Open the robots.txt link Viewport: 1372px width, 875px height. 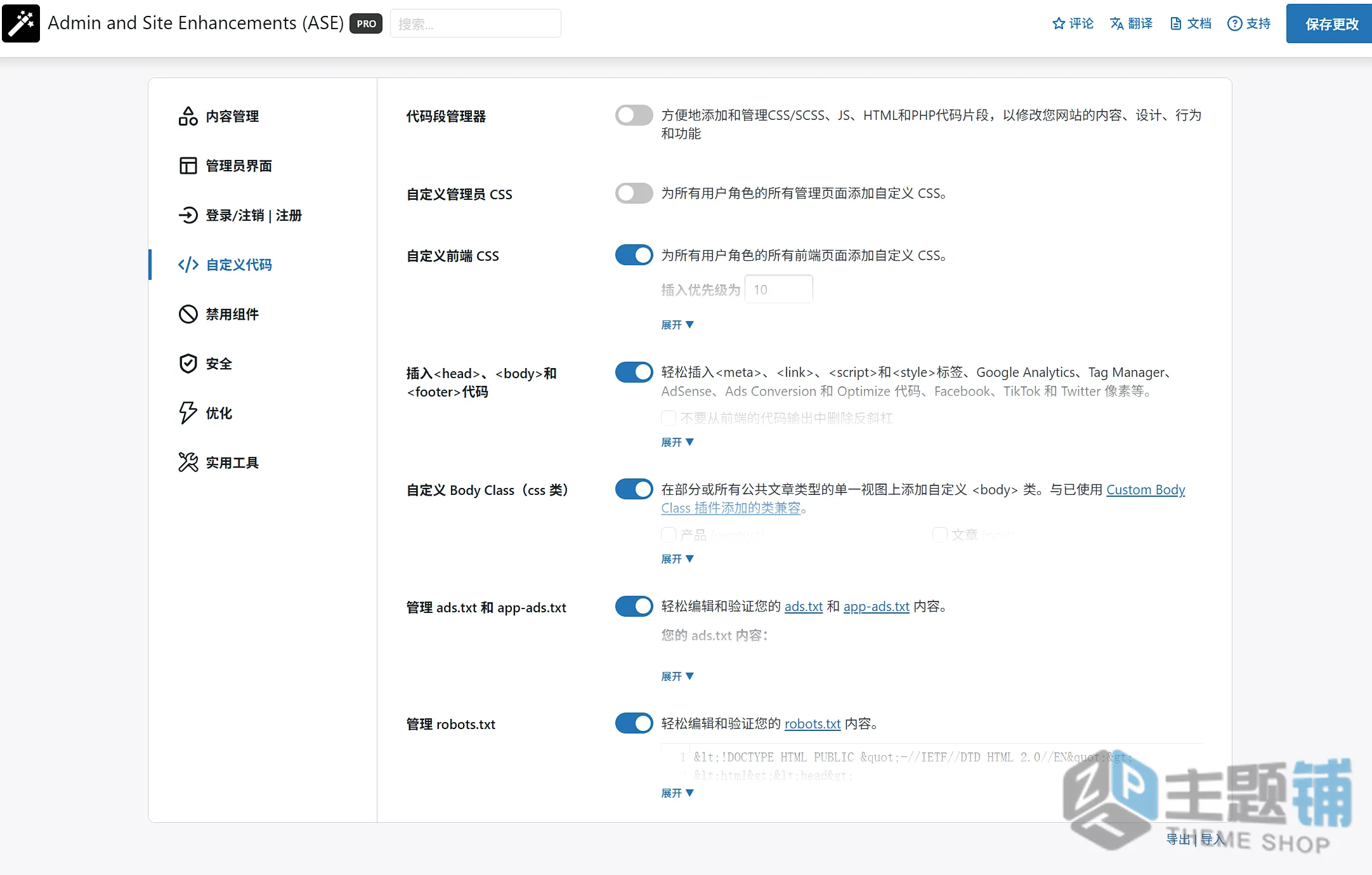pyautogui.click(x=813, y=724)
